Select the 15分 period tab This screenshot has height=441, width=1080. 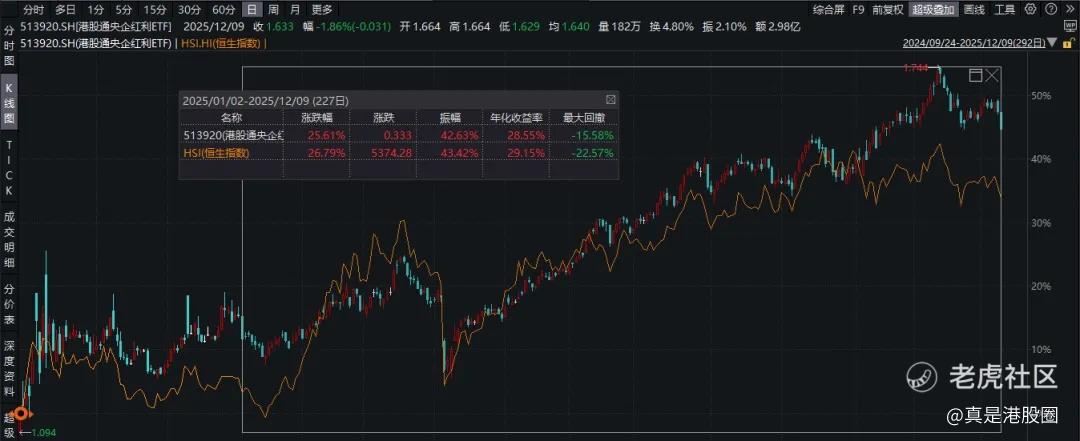click(154, 10)
